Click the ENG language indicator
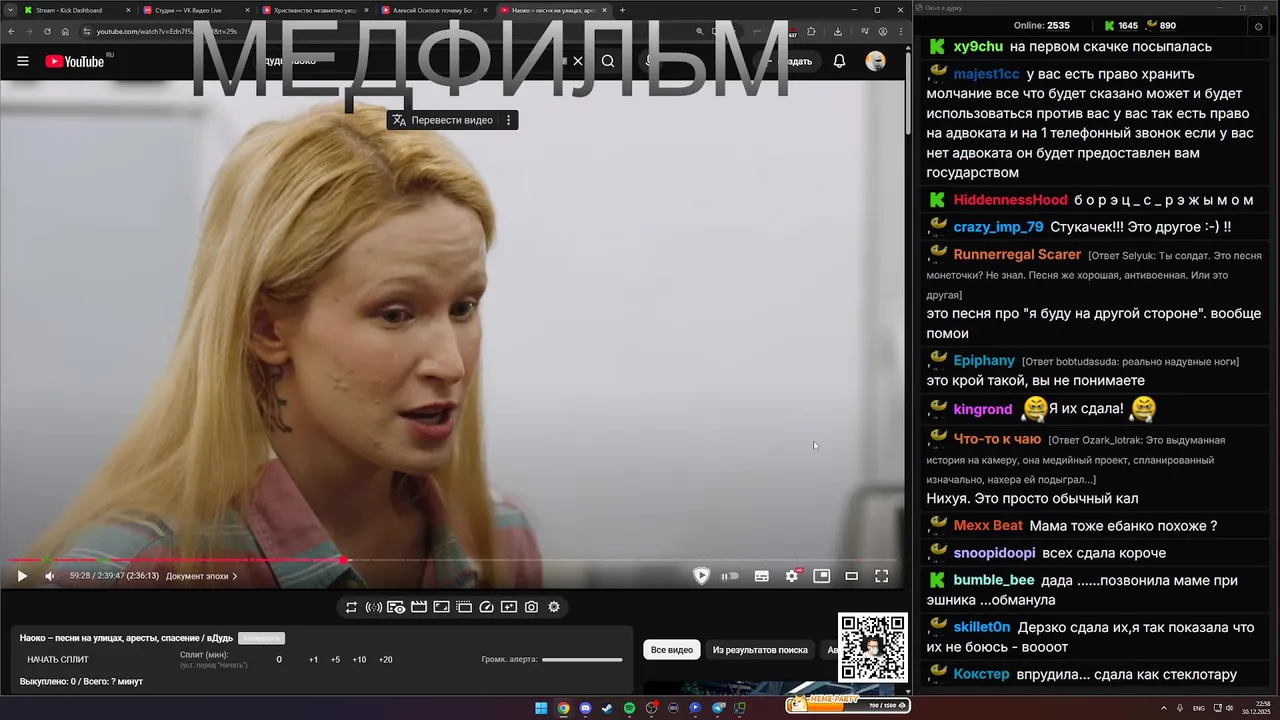The image size is (1280, 720). 1198,708
